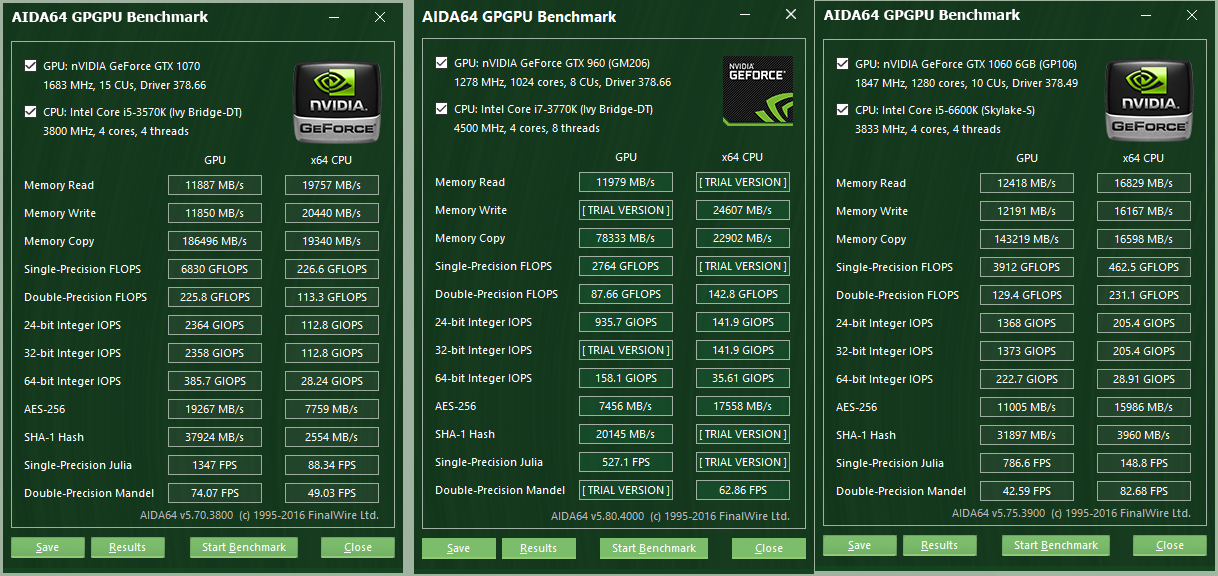Screen dimensions: 1218x576
Task: Disable the GPU GeForce GTX 1060 6GB checkbox
Action: click(842, 64)
